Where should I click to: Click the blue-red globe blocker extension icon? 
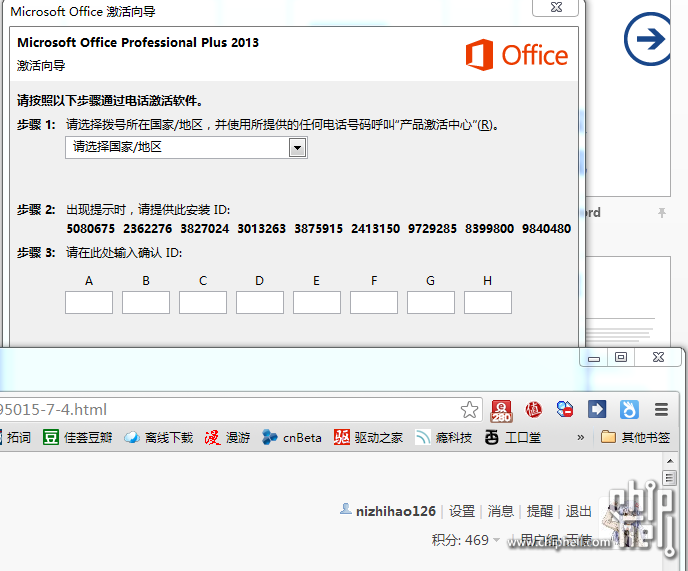pyautogui.click(x=565, y=409)
